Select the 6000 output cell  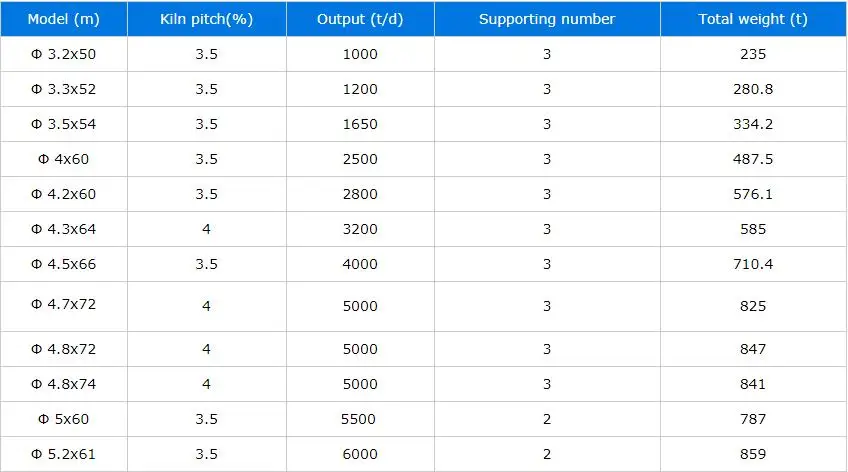[360, 454]
